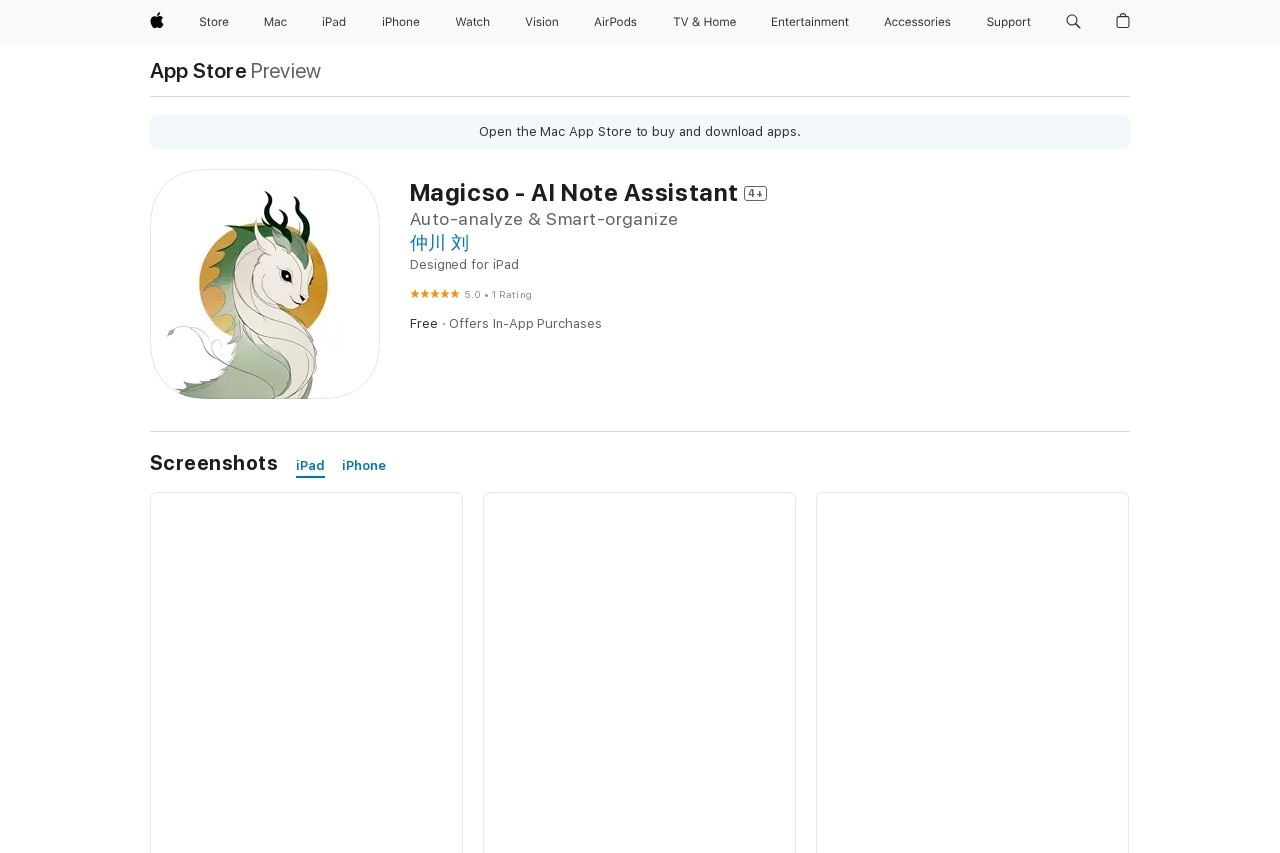Open the iPad nav menu item

click(334, 22)
